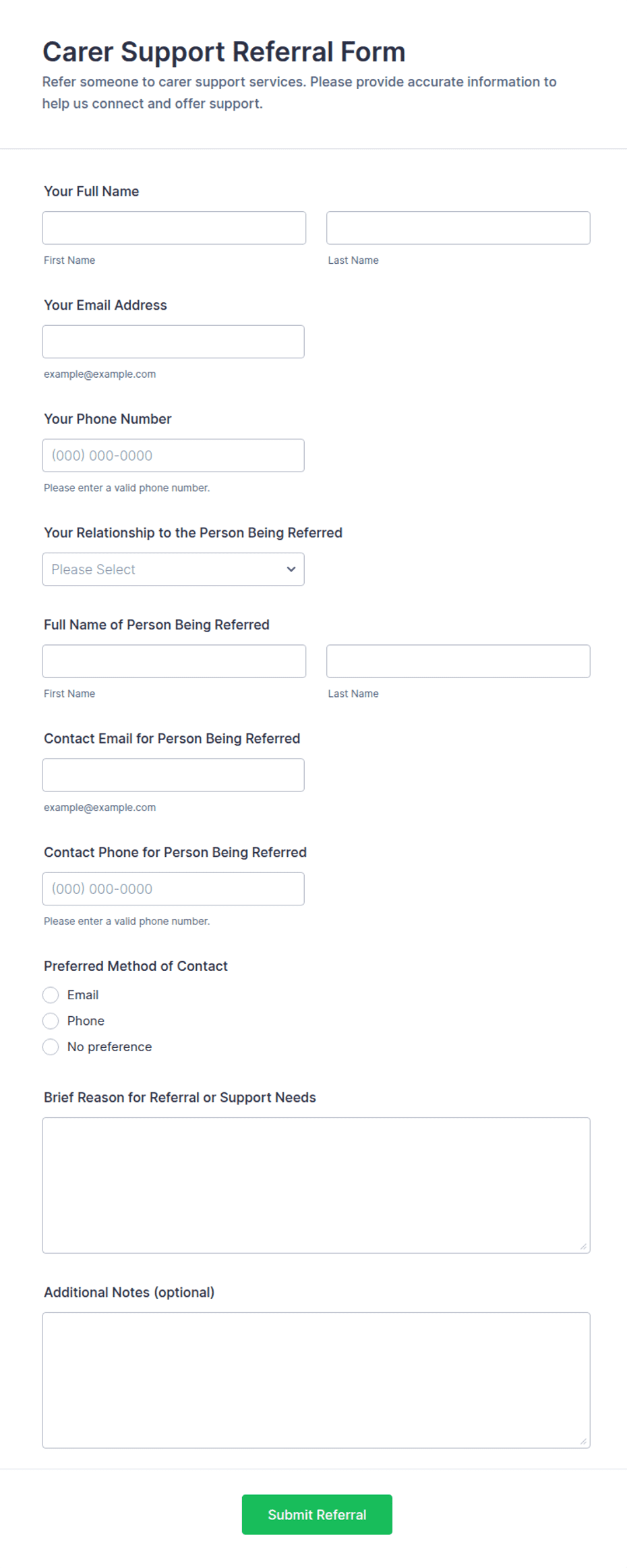Viewport: 627px width, 1568px height.
Task: Focus the Additional Notes textarea
Action: tap(316, 1380)
